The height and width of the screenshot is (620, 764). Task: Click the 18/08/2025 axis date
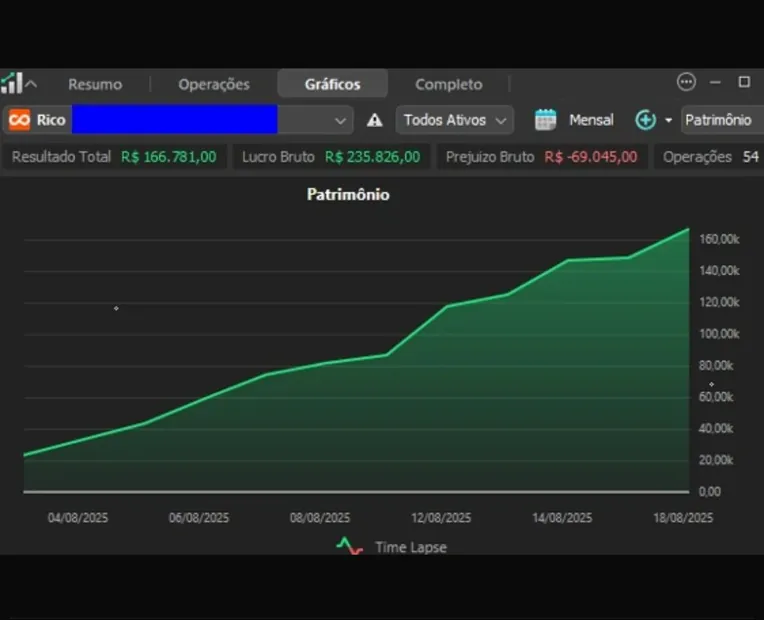(x=683, y=518)
